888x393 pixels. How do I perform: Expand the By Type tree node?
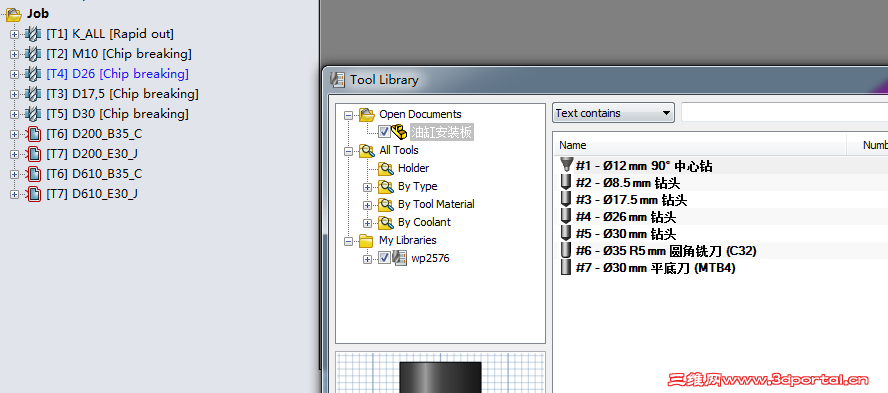pyautogui.click(x=367, y=187)
